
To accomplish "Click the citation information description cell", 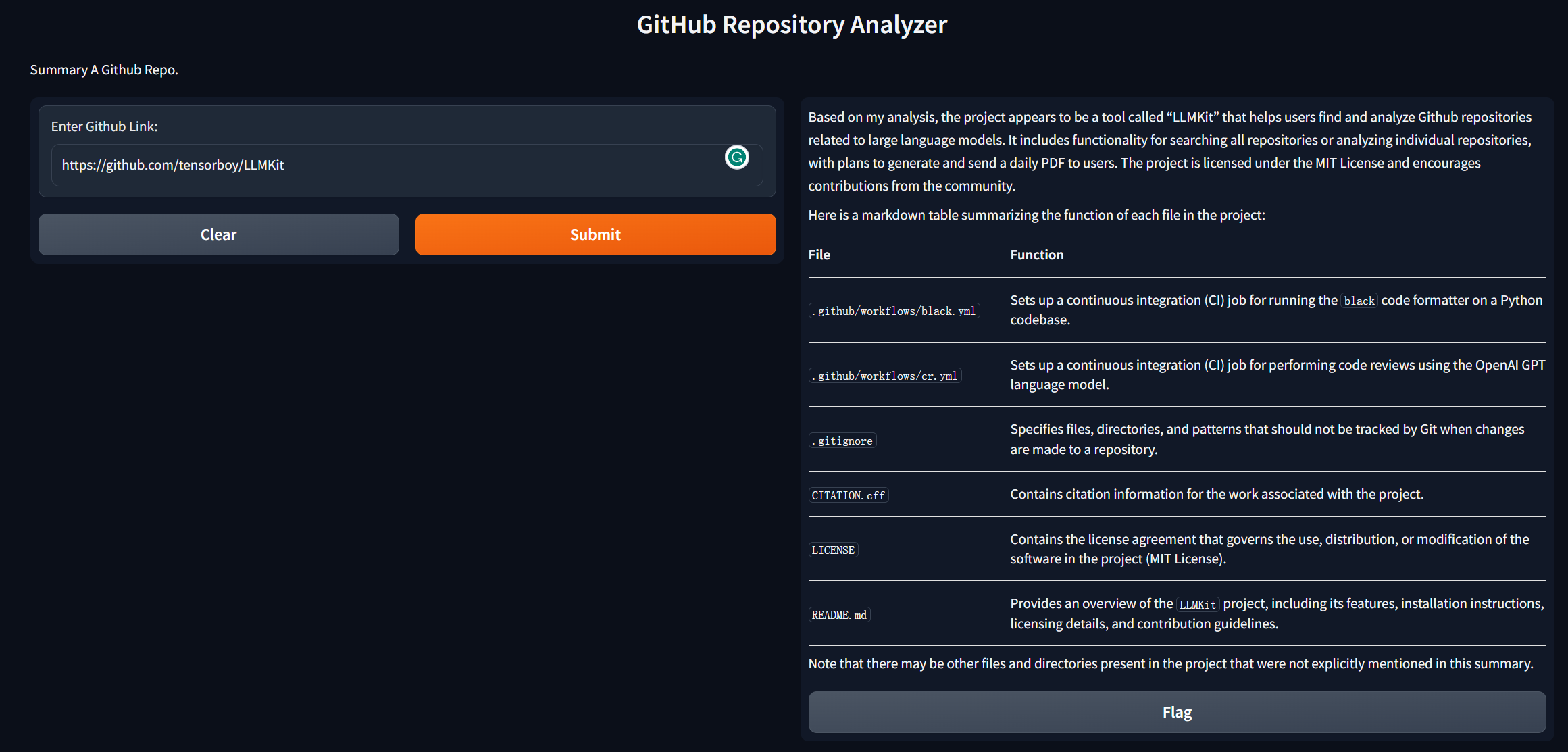I will click(x=1217, y=494).
